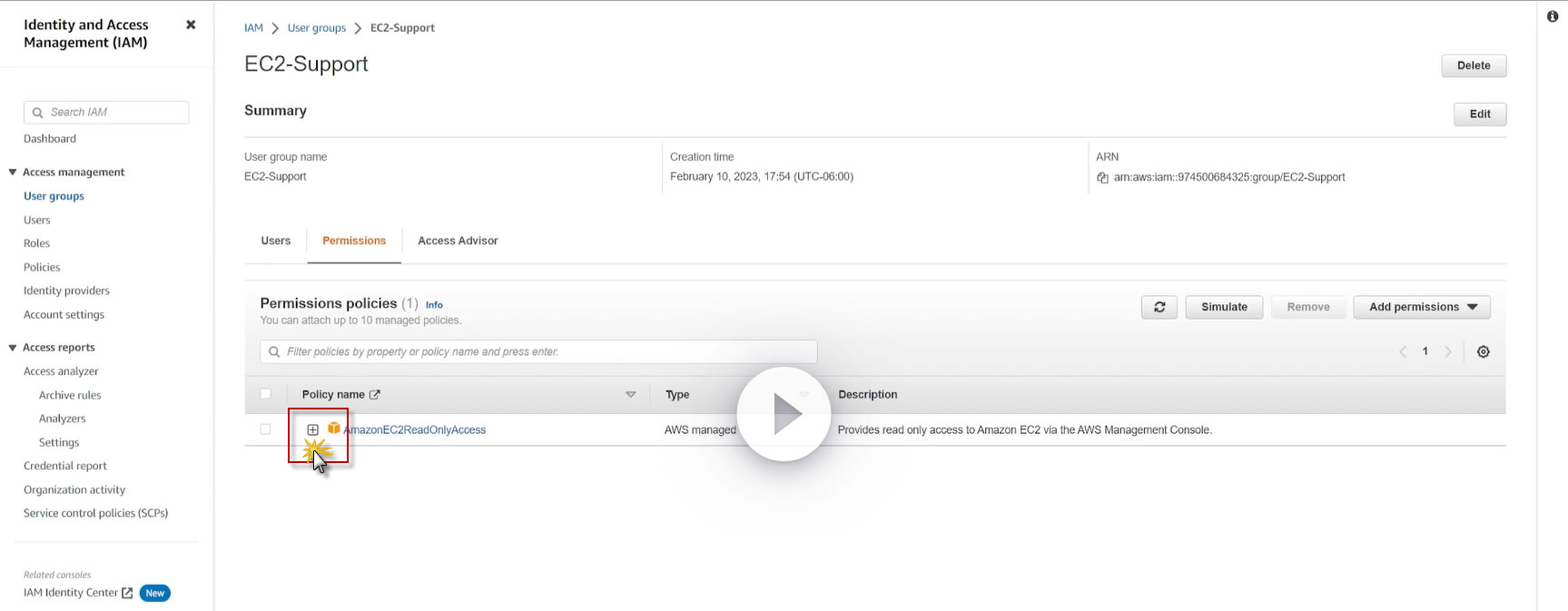The width and height of the screenshot is (1568, 611).
Task: Click the Description column header
Action: click(x=867, y=395)
